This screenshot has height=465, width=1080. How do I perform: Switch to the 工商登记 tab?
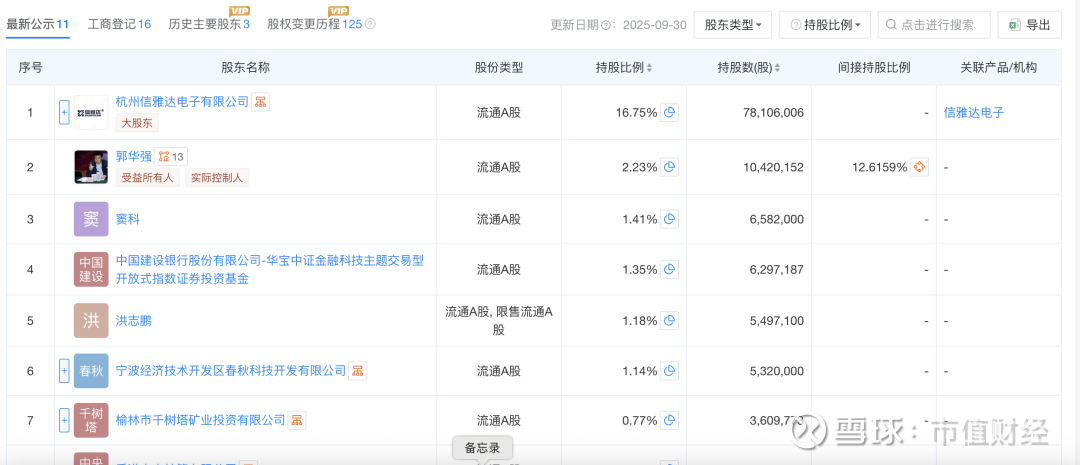(x=119, y=24)
